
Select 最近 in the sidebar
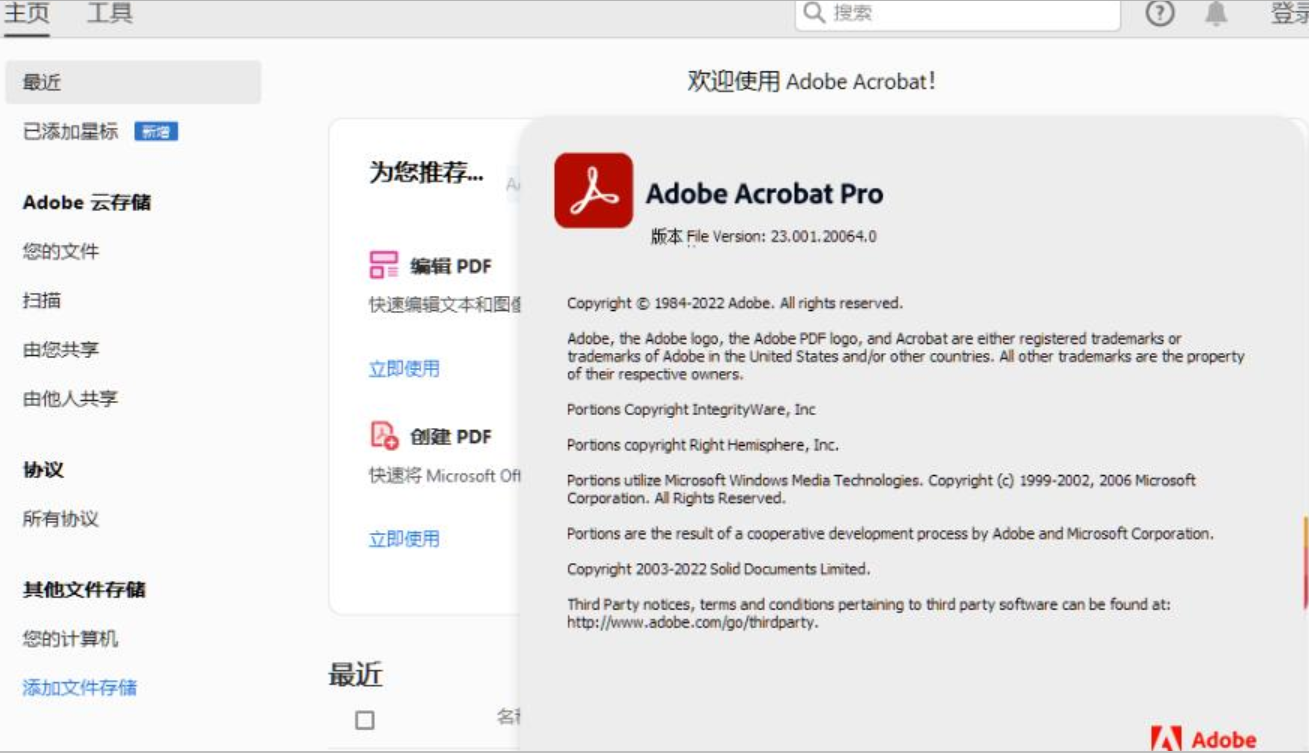(x=133, y=82)
